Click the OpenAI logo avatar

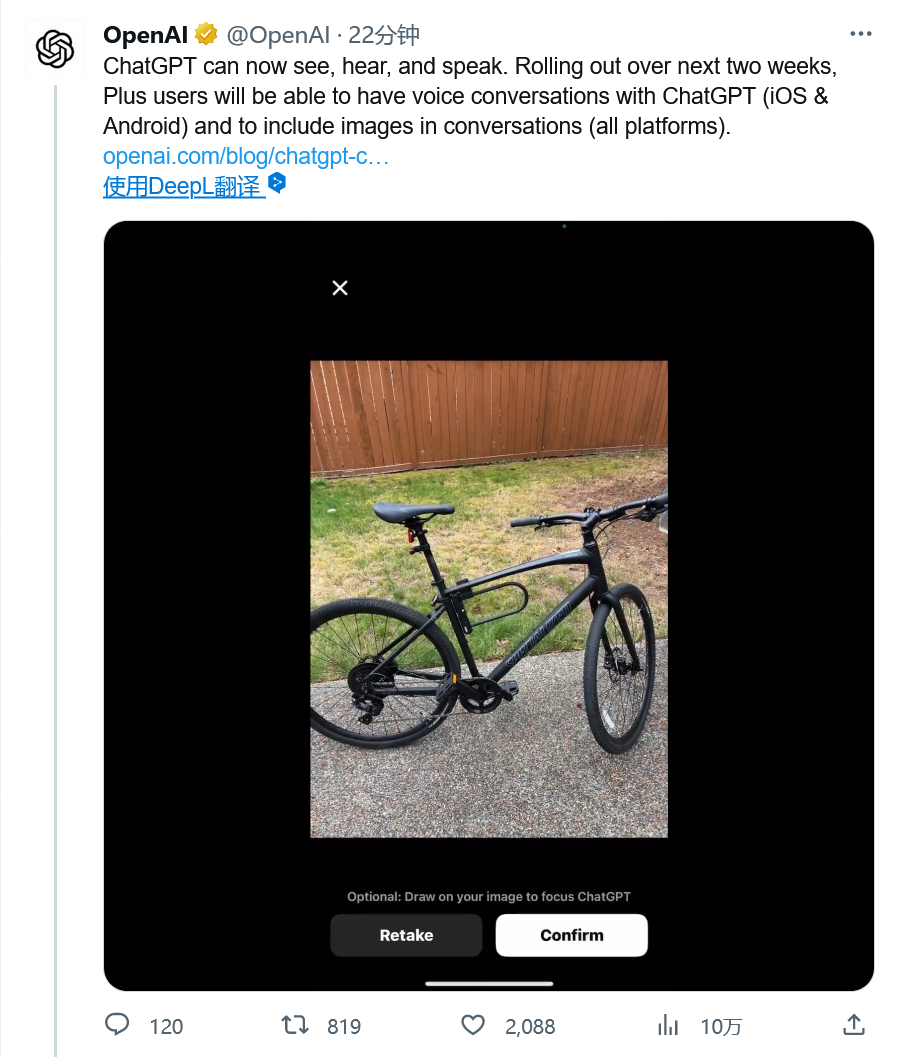[x=56, y=49]
